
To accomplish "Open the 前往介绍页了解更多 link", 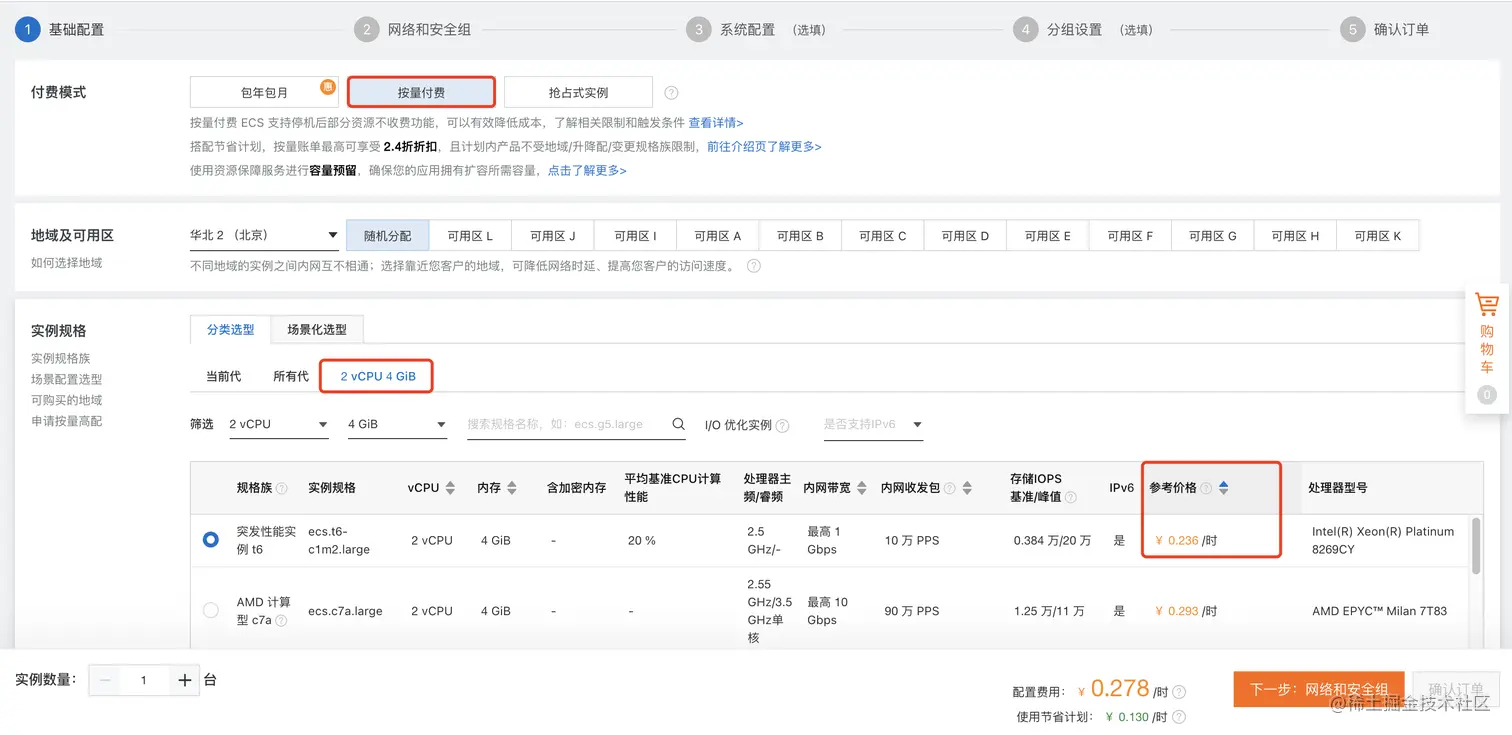I will pos(764,147).
